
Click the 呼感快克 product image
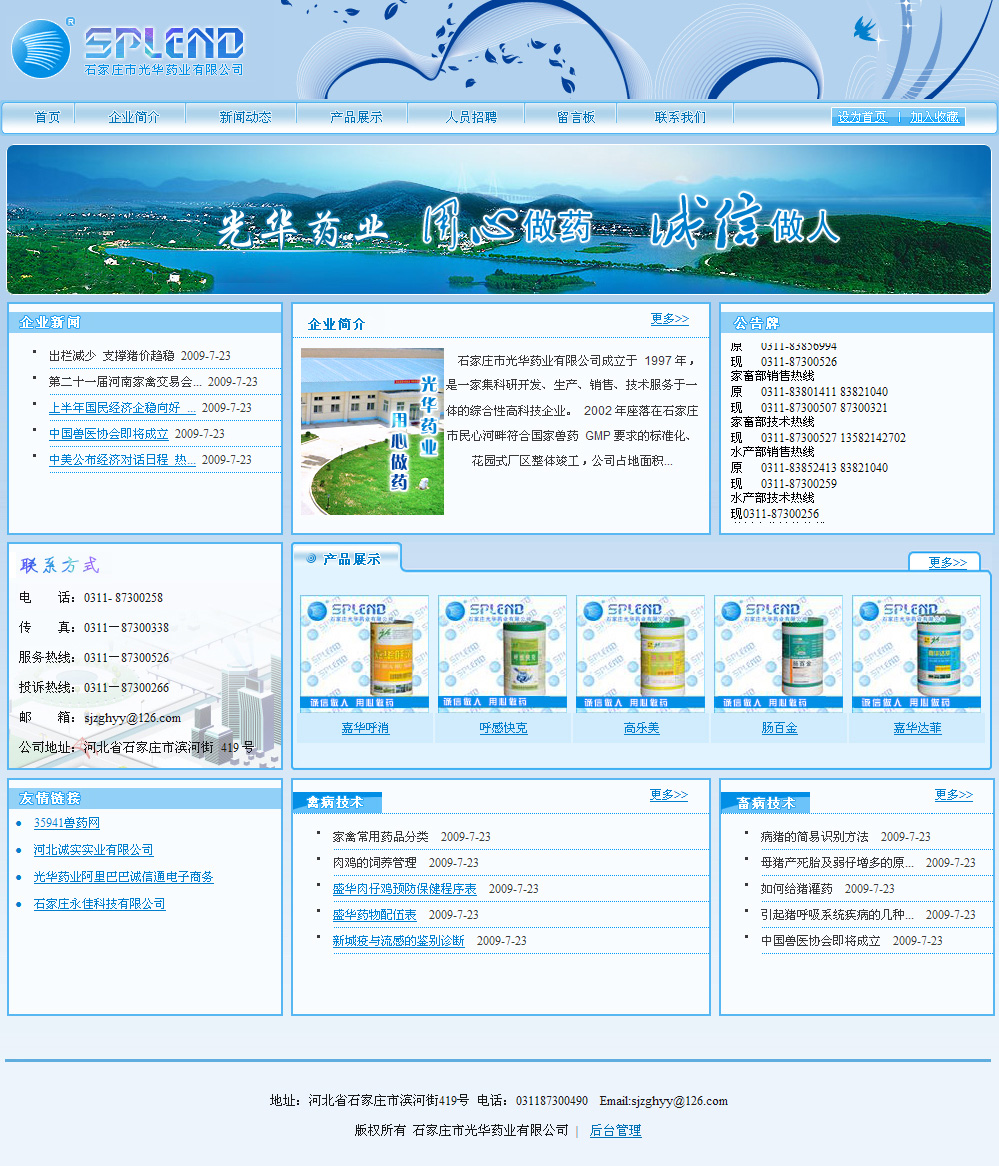[x=502, y=652]
